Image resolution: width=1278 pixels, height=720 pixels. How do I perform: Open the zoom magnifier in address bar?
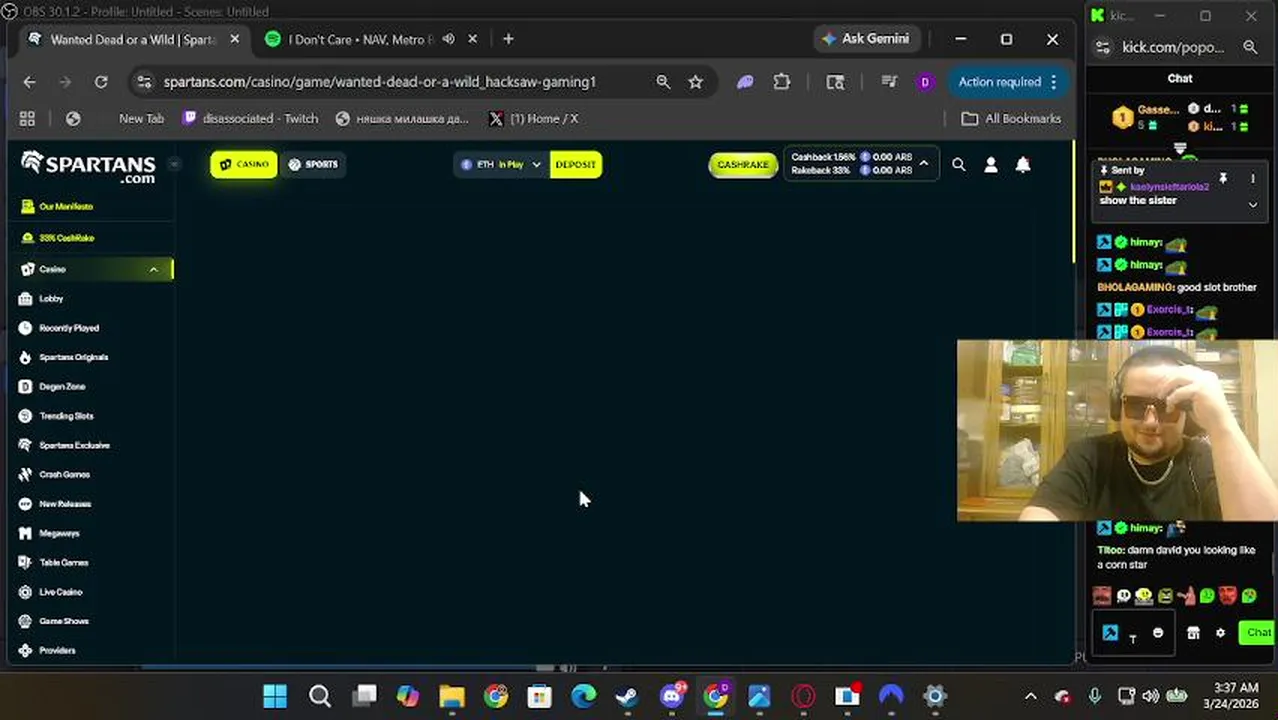click(663, 82)
